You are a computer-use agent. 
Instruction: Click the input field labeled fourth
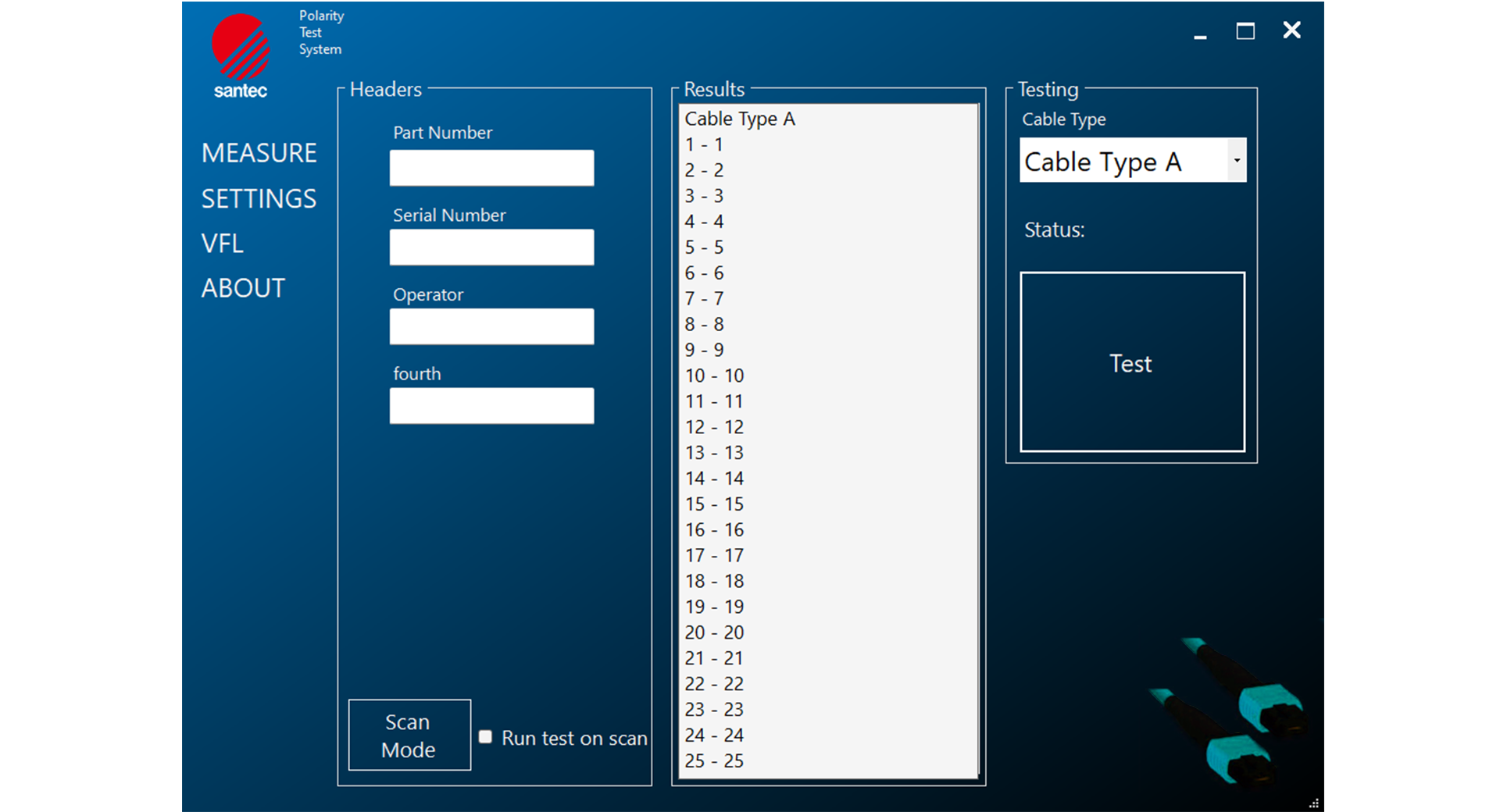491,406
